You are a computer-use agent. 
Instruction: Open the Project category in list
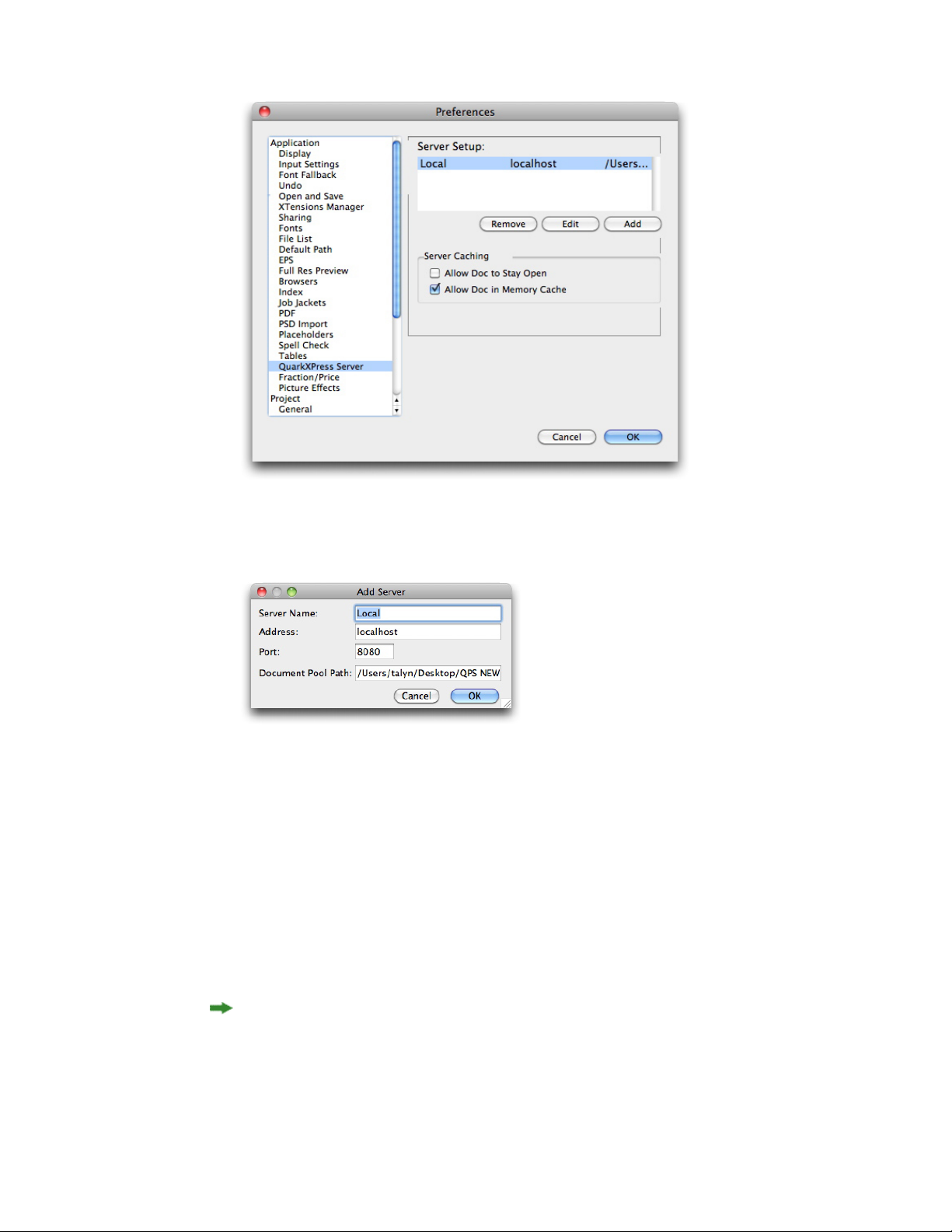click(285, 399)
